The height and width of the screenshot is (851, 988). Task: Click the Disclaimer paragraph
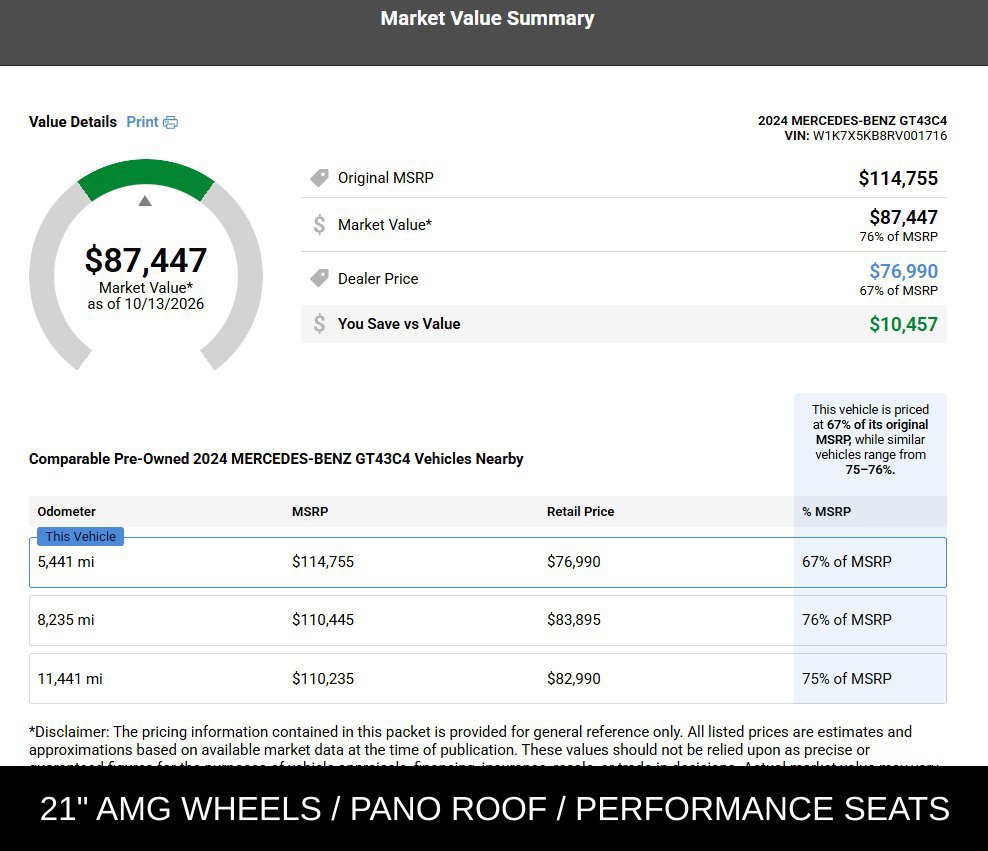(483, 745)
